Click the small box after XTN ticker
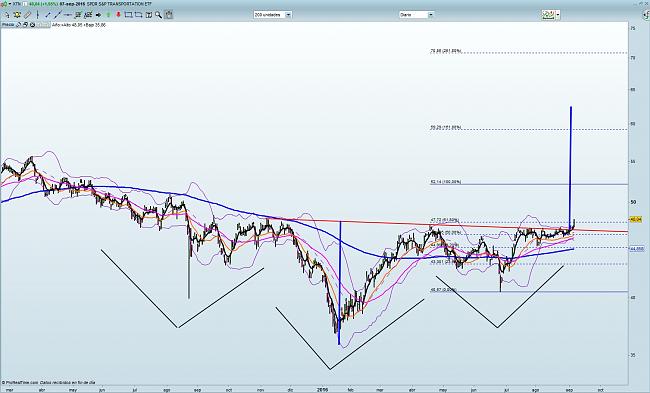The height and width of the screenshot is (393, 650). (25, 4)
